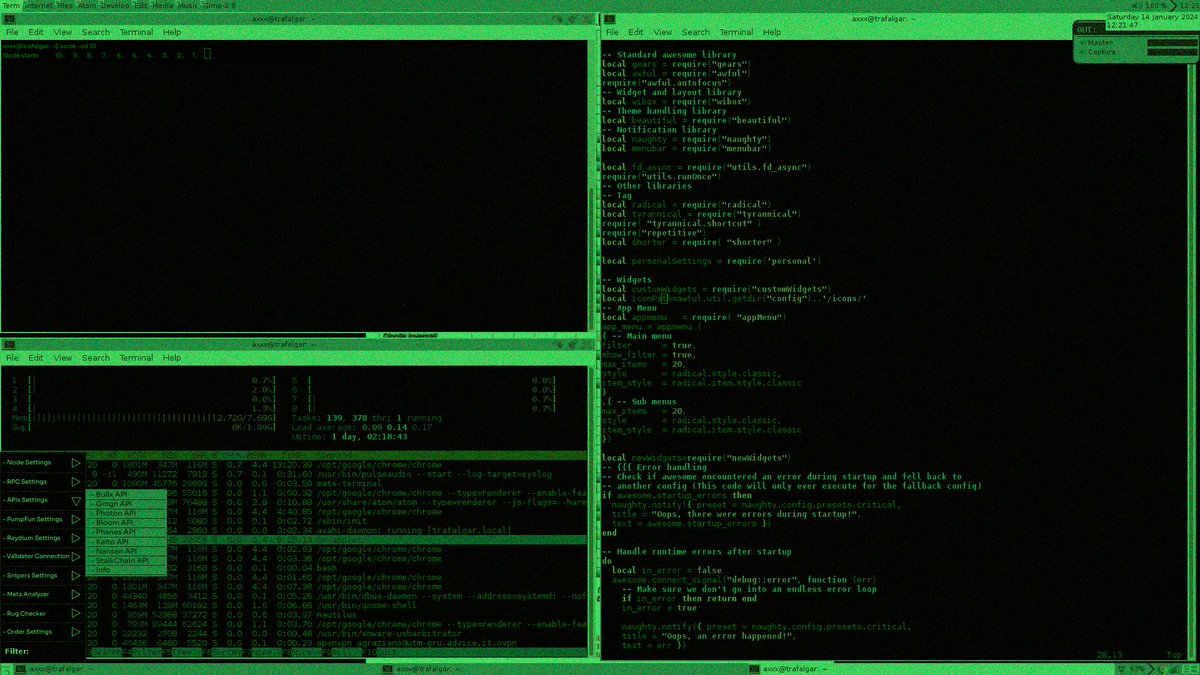Image resolution: width=1200 pixels, height=675 pixels.
Task: Click the Node Settings label
Action: pos(28,463)
